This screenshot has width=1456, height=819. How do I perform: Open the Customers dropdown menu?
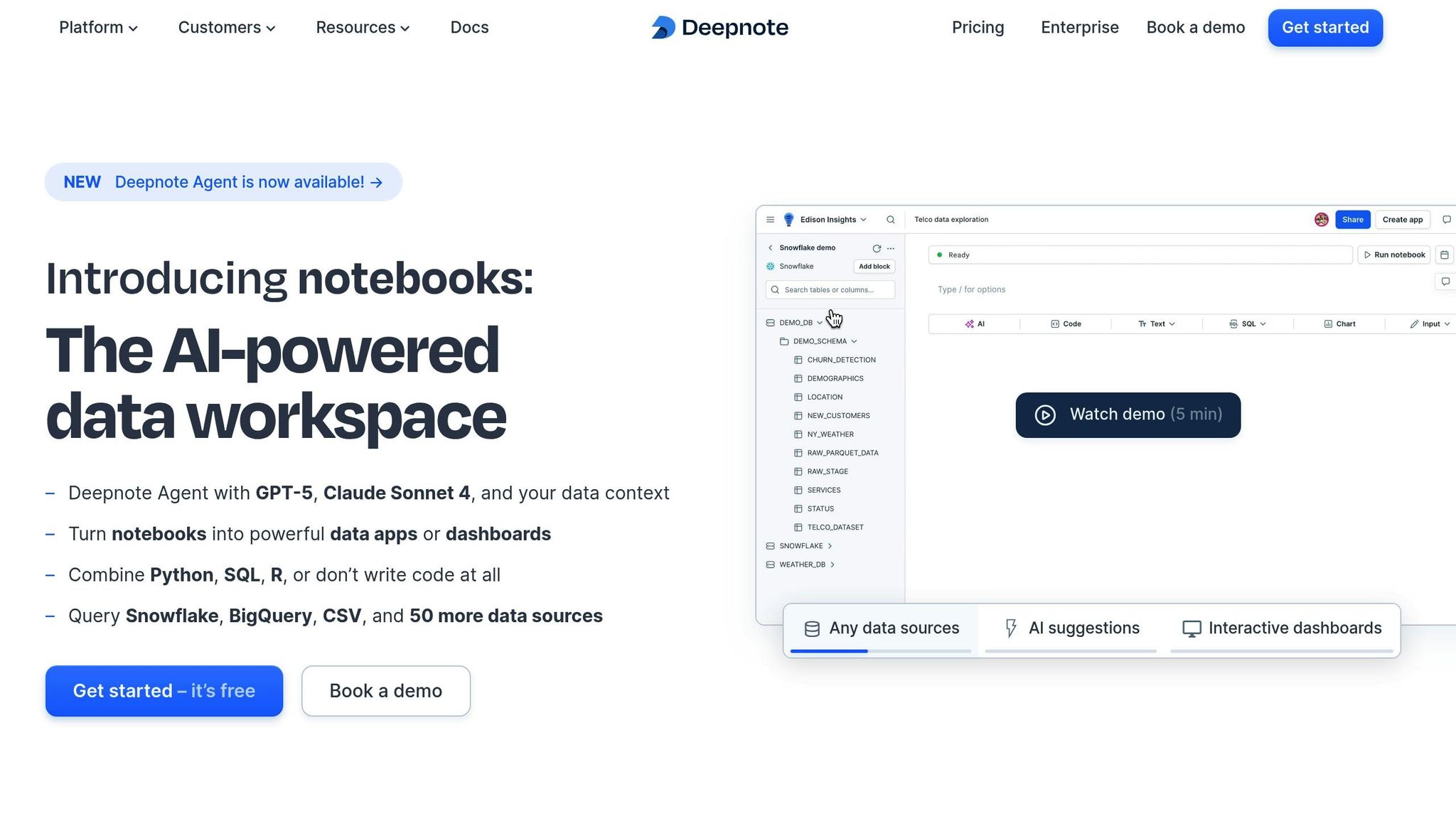(227, 28)
